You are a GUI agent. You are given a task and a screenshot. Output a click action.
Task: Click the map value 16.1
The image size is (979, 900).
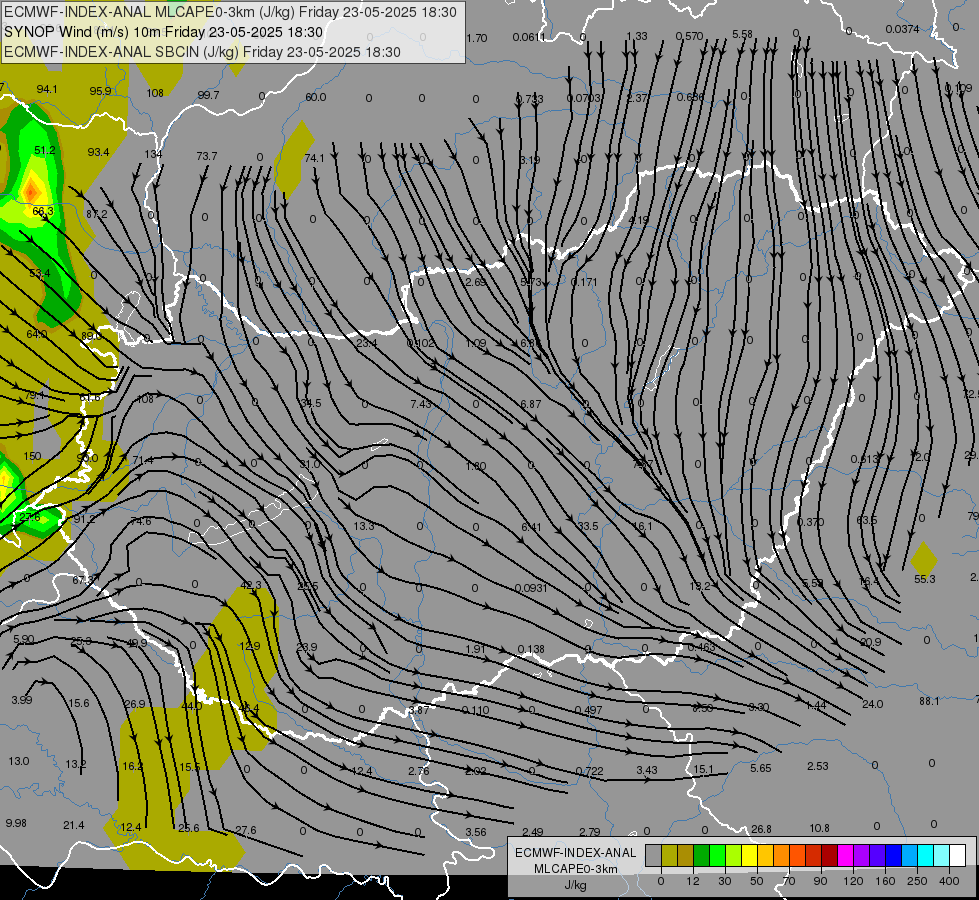(643, 526)
